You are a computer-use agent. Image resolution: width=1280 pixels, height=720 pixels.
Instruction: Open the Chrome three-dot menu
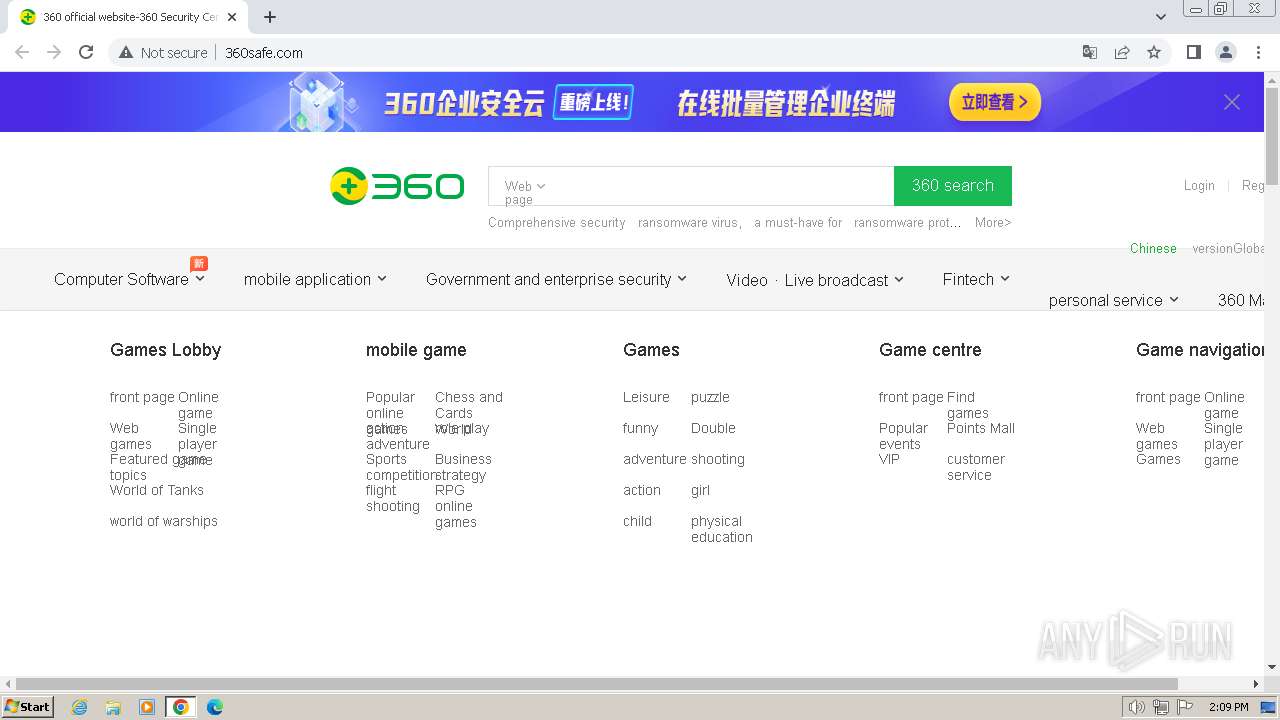[1257, 52]
